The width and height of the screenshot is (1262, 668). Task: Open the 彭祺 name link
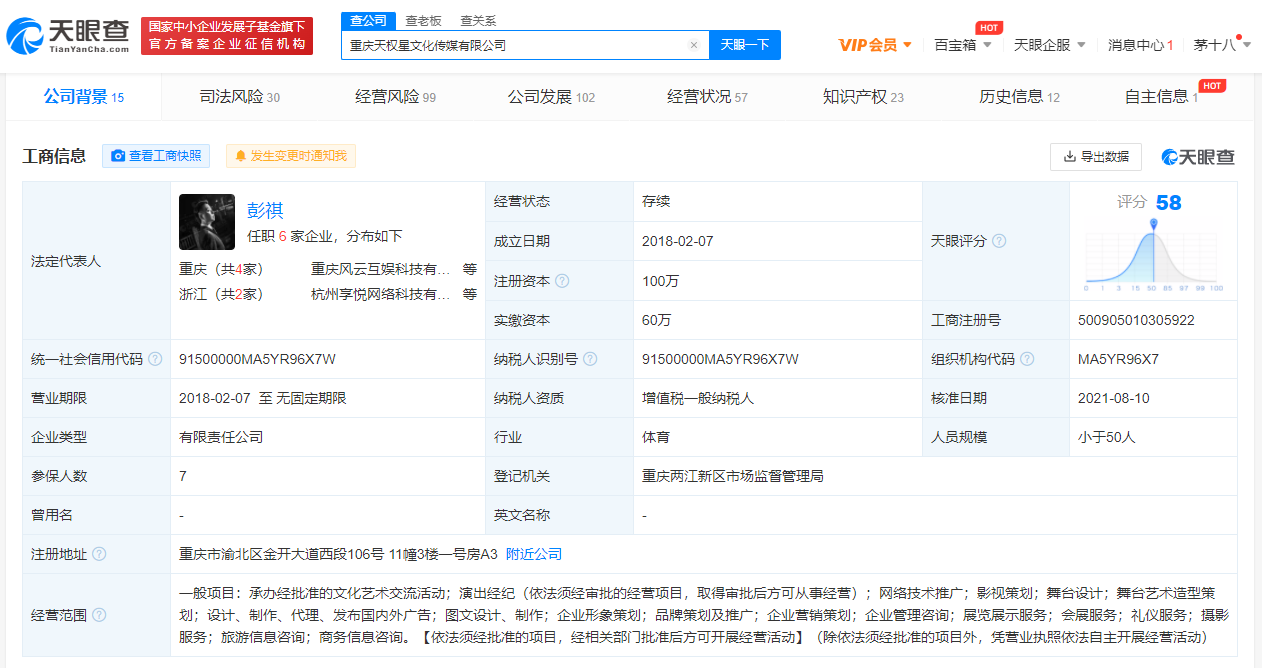click(x=266, y=210)
